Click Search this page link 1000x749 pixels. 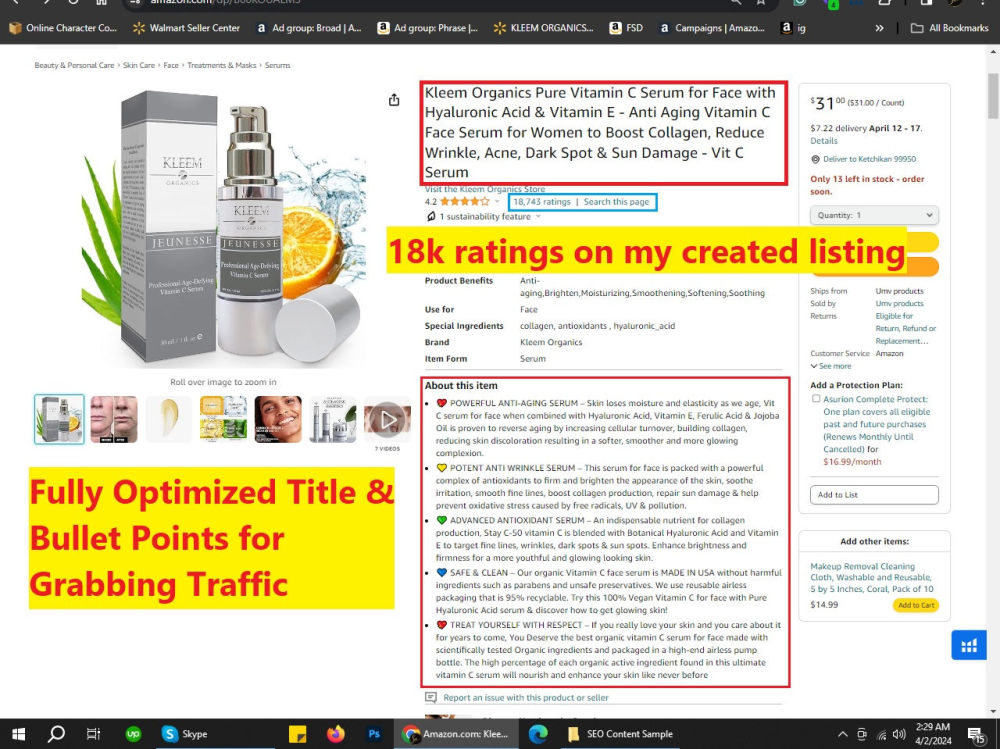tap(616, 202)
